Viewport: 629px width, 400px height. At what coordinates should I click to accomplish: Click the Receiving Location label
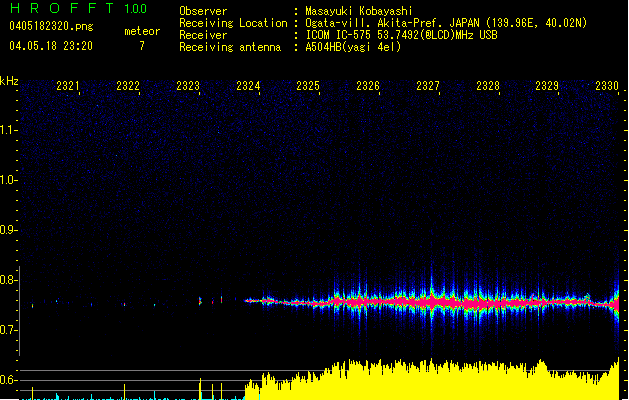pos(233,23)
